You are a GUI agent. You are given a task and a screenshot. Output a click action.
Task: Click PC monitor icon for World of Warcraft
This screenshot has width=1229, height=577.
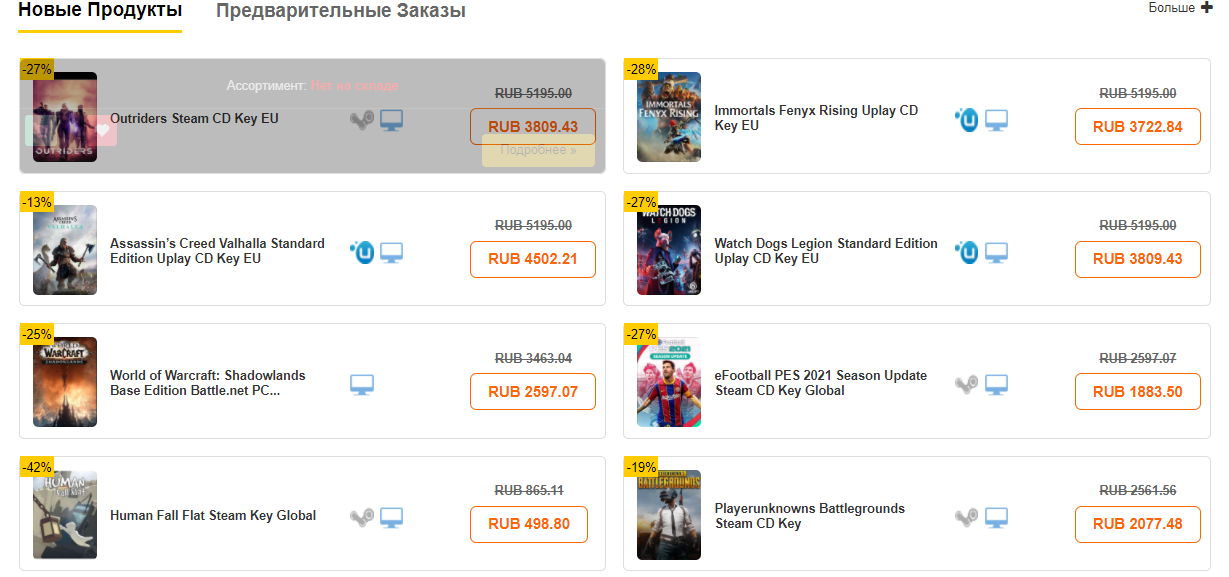click(x=362, y=385)
